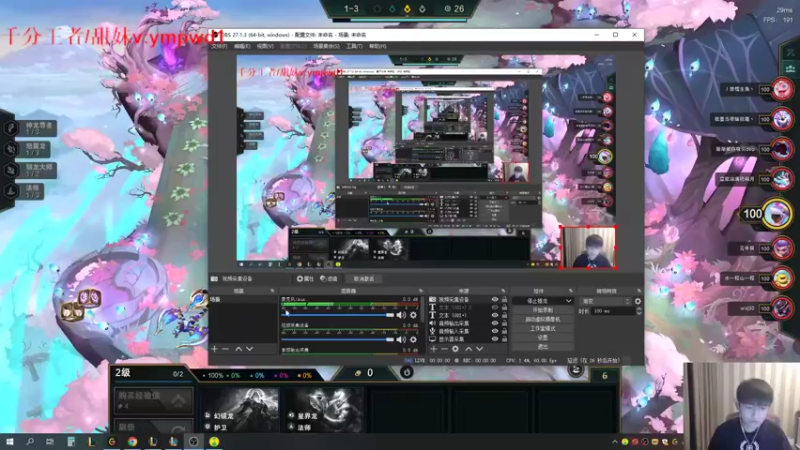Open the 编辑(E) menu

[x=242, y=46]
